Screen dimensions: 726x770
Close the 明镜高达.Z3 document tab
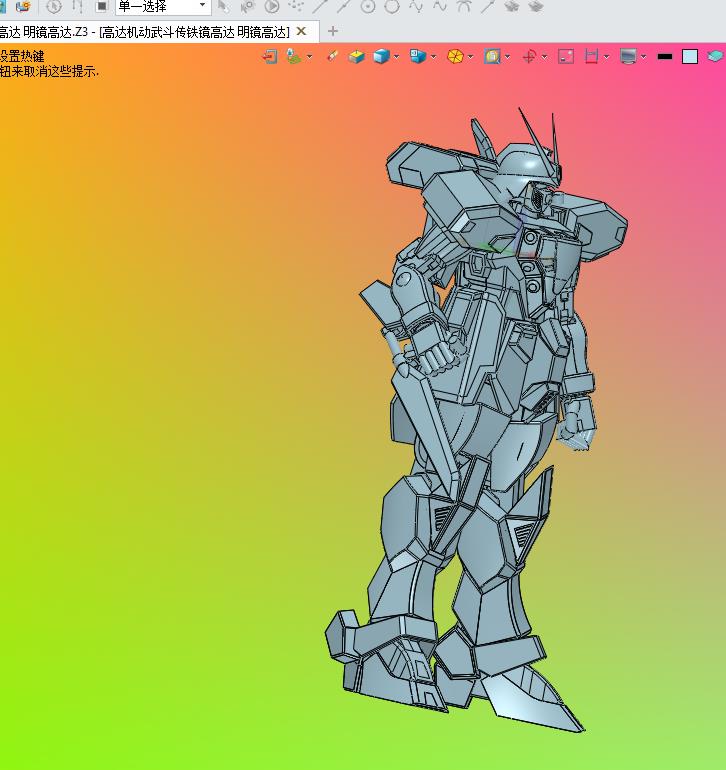[302, 31]
